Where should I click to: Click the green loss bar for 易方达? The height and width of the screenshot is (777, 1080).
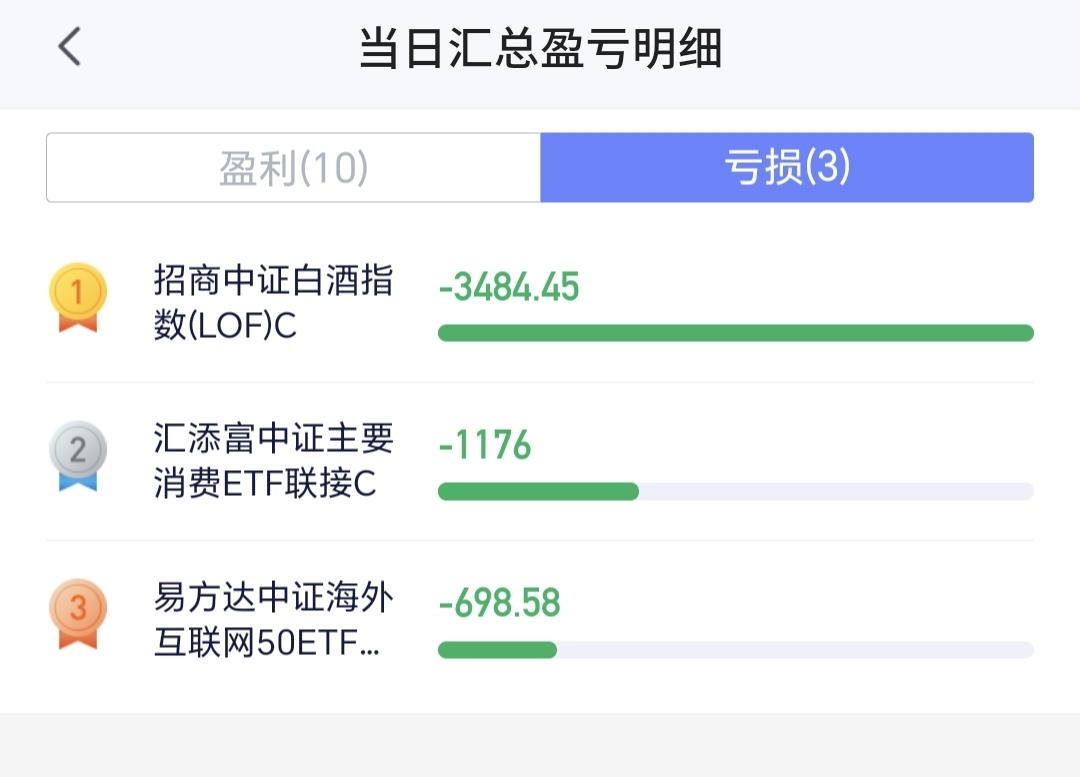click(x=497, y=650)
